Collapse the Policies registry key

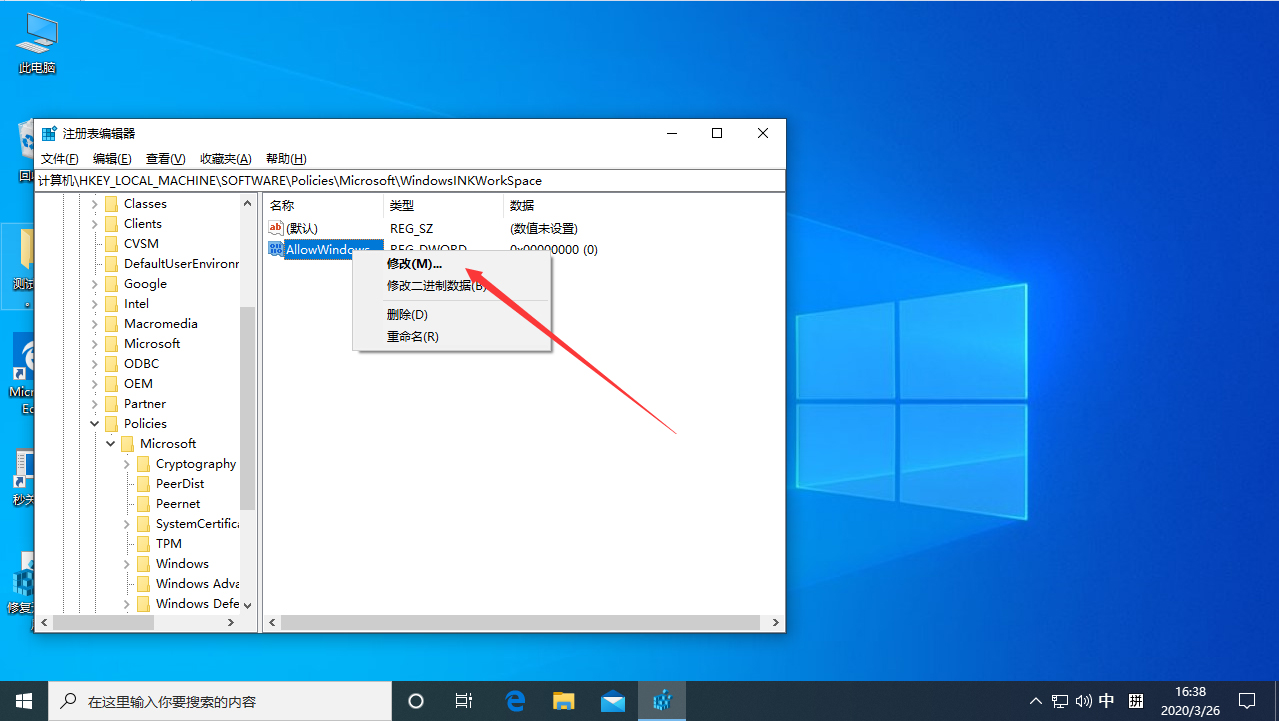94,423
